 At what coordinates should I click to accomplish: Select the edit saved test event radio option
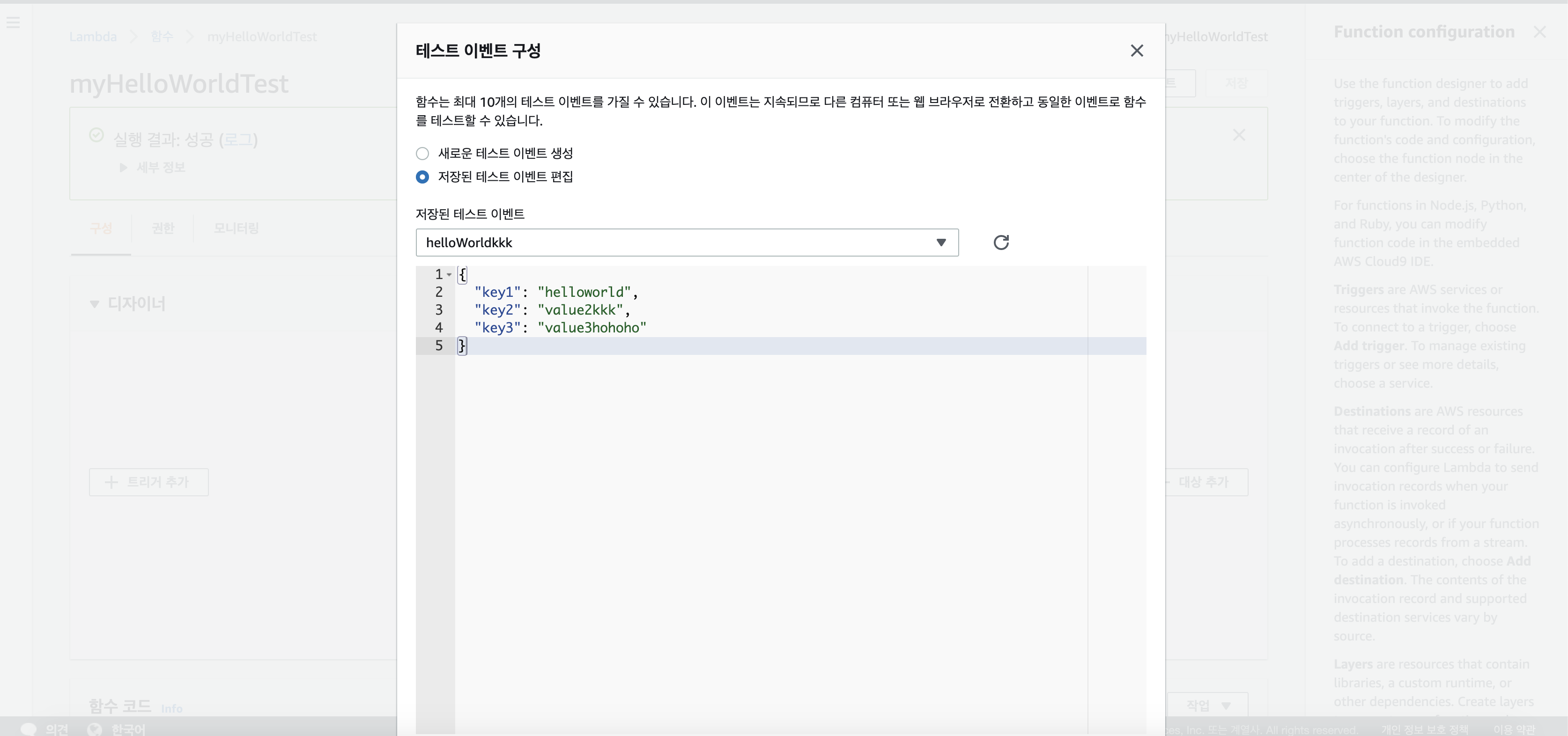[x=422, y=177]
